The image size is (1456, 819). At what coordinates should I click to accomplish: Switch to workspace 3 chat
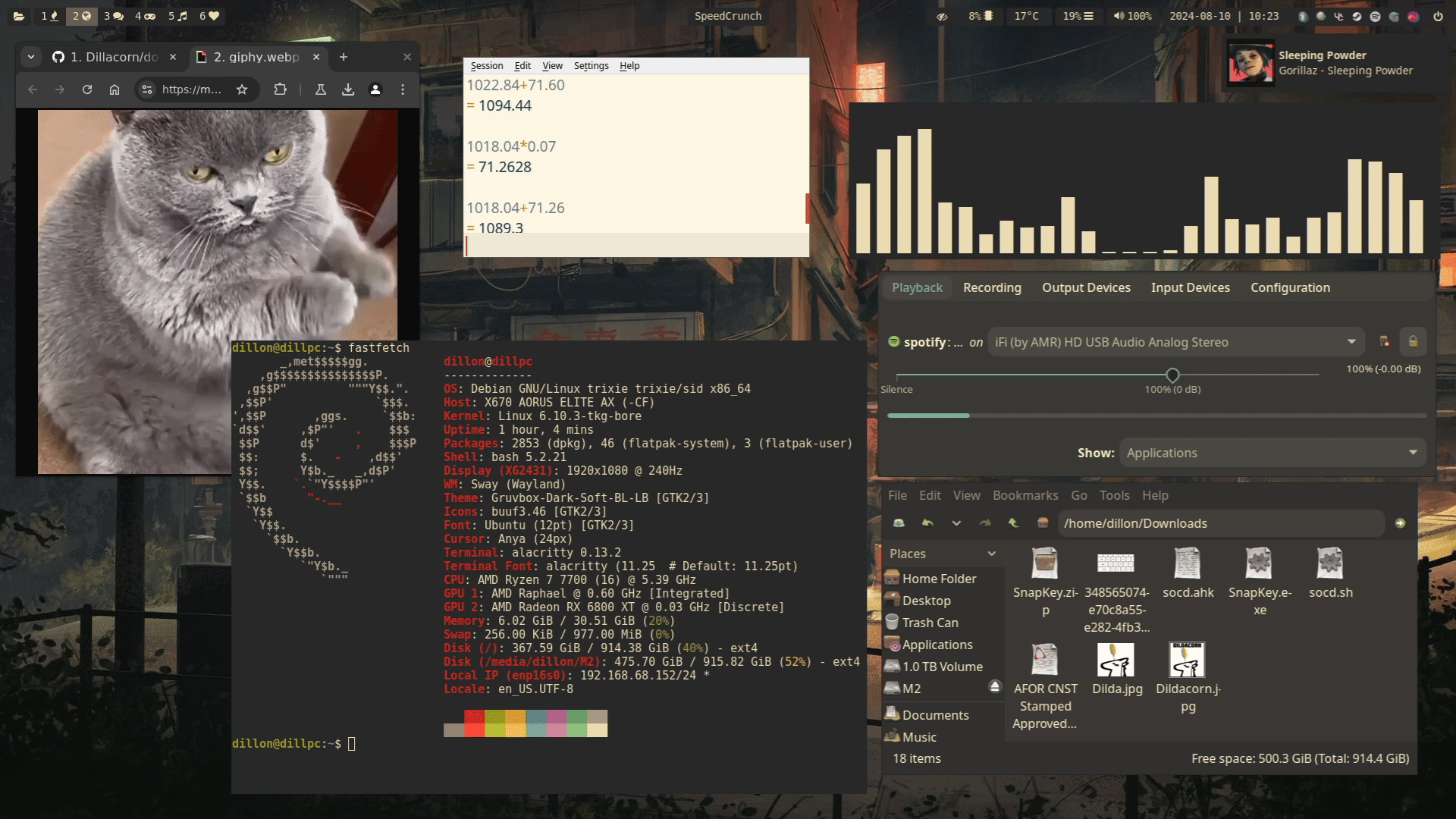(114, 16)
